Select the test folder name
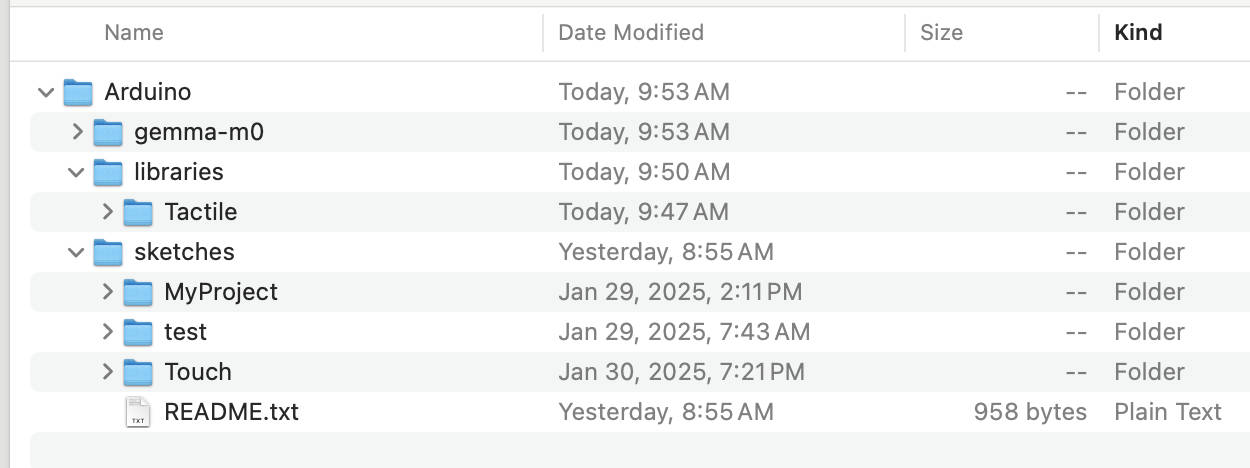Image resolution: width=1250 pixels, height=468 pixels. tap(186, 332)
